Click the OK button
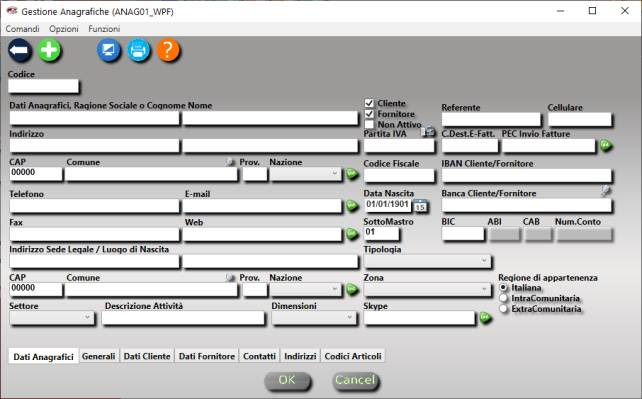The height and width of the screenshot is (399, 642). pyautogui.click(x=287, y=381)
